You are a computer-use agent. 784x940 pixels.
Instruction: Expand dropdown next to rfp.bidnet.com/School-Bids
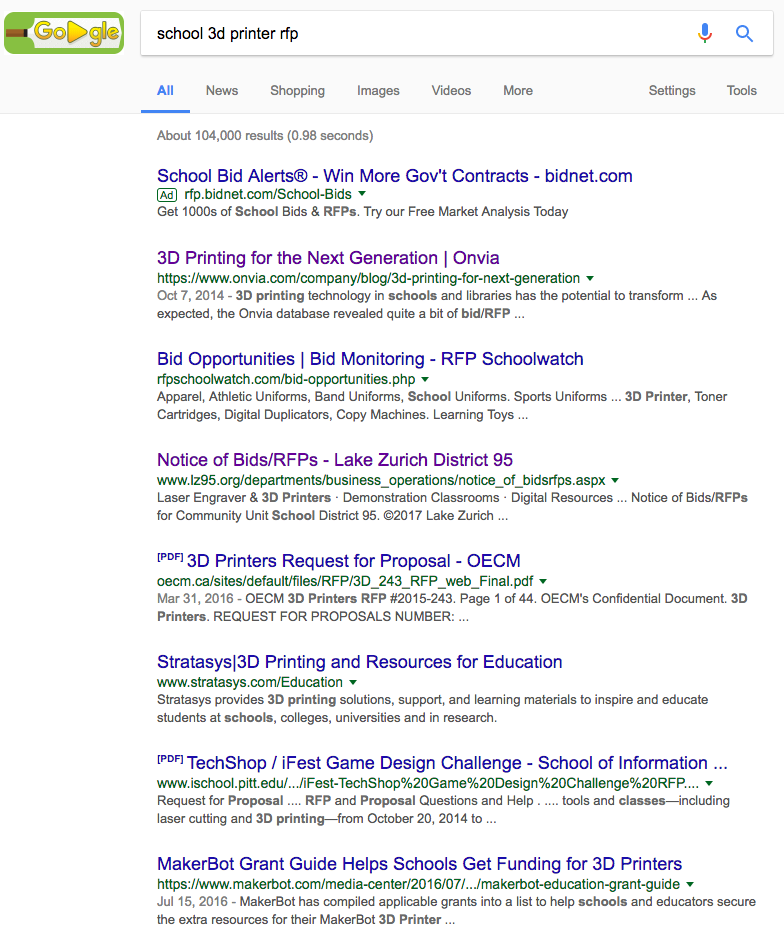click(x=362, y=194)
